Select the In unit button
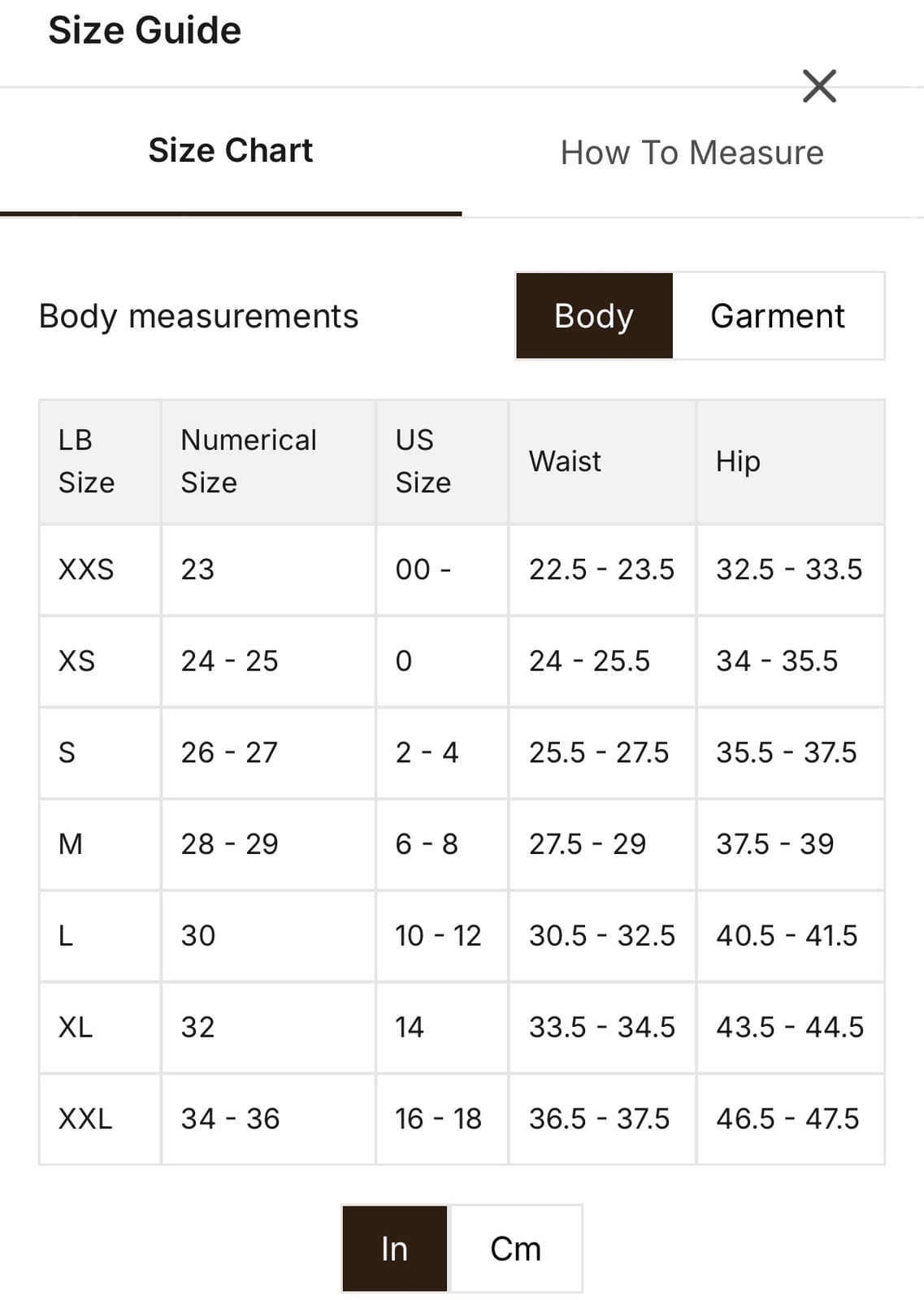This screenshot has height=1300, width=924. pos(395,1249)
